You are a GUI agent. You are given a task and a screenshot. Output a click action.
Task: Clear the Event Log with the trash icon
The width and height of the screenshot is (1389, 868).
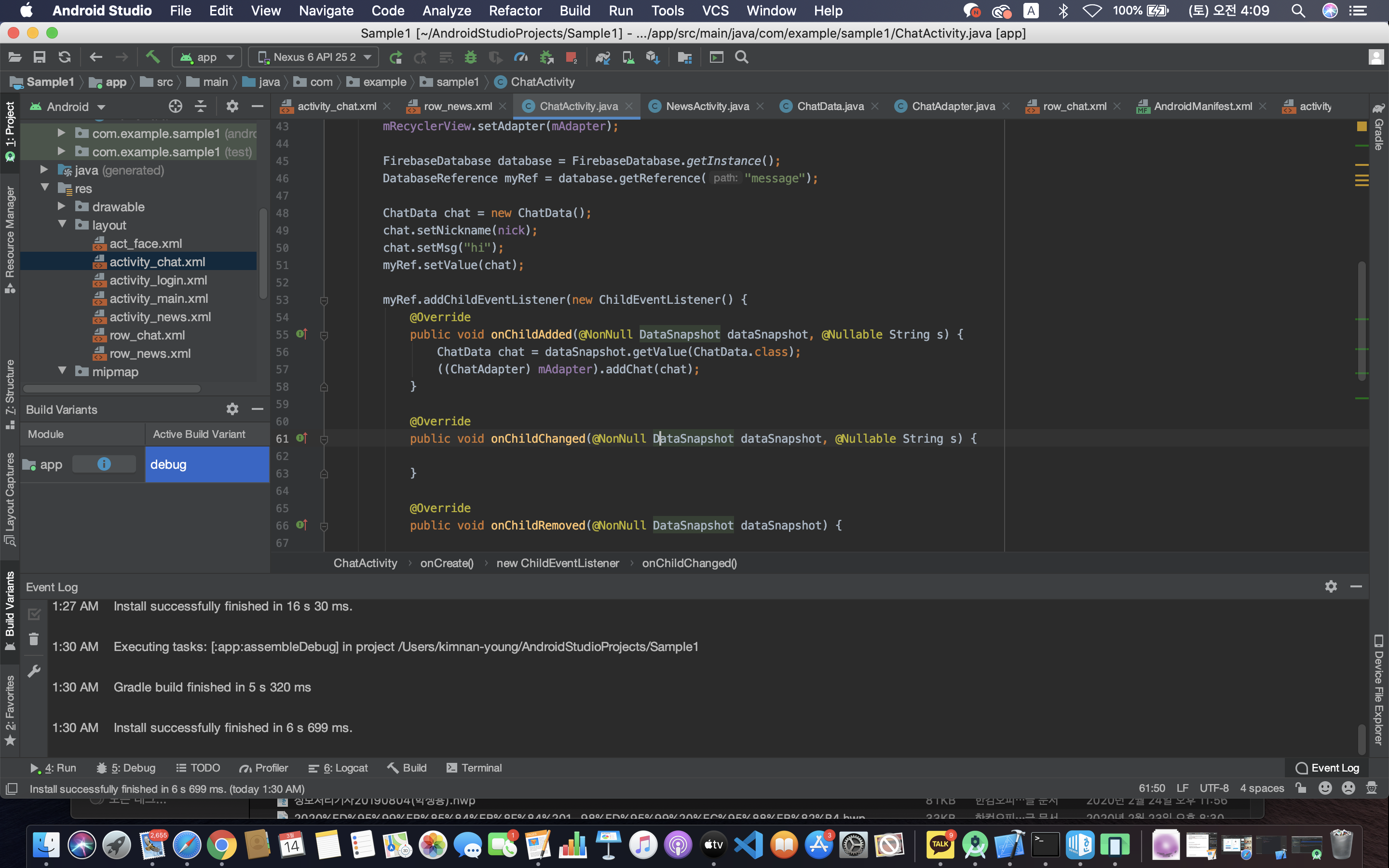[x=34, y=639]
